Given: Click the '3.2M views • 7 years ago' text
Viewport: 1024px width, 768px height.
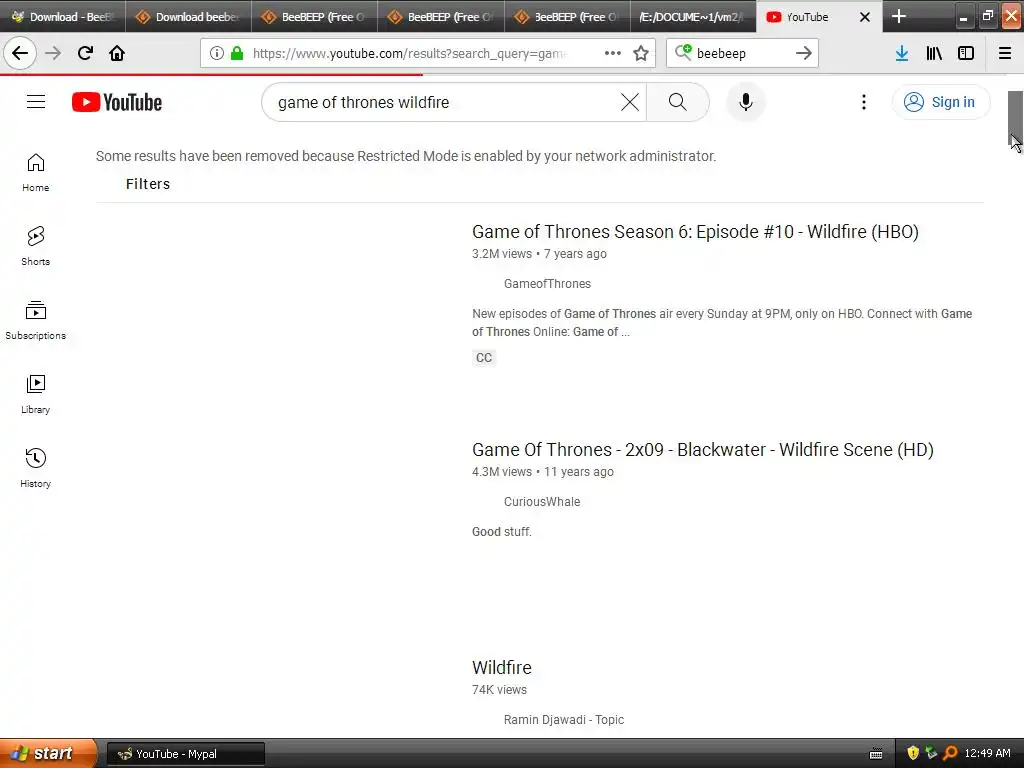Looking at the screenshot, I should click(539, 253).
